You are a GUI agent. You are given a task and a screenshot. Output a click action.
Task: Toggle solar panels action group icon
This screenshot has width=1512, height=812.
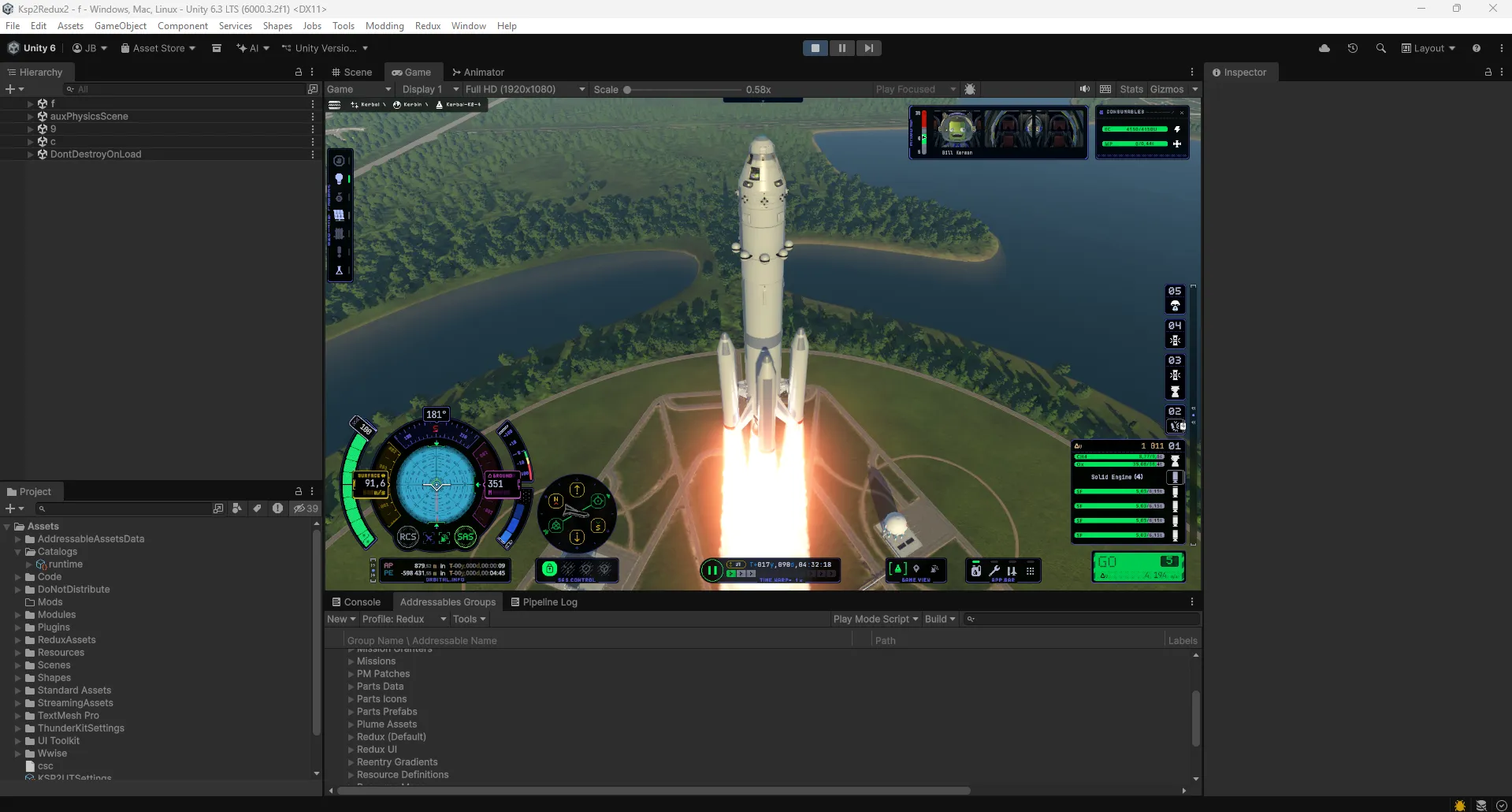pyautogui.click(x=340, y=215)
